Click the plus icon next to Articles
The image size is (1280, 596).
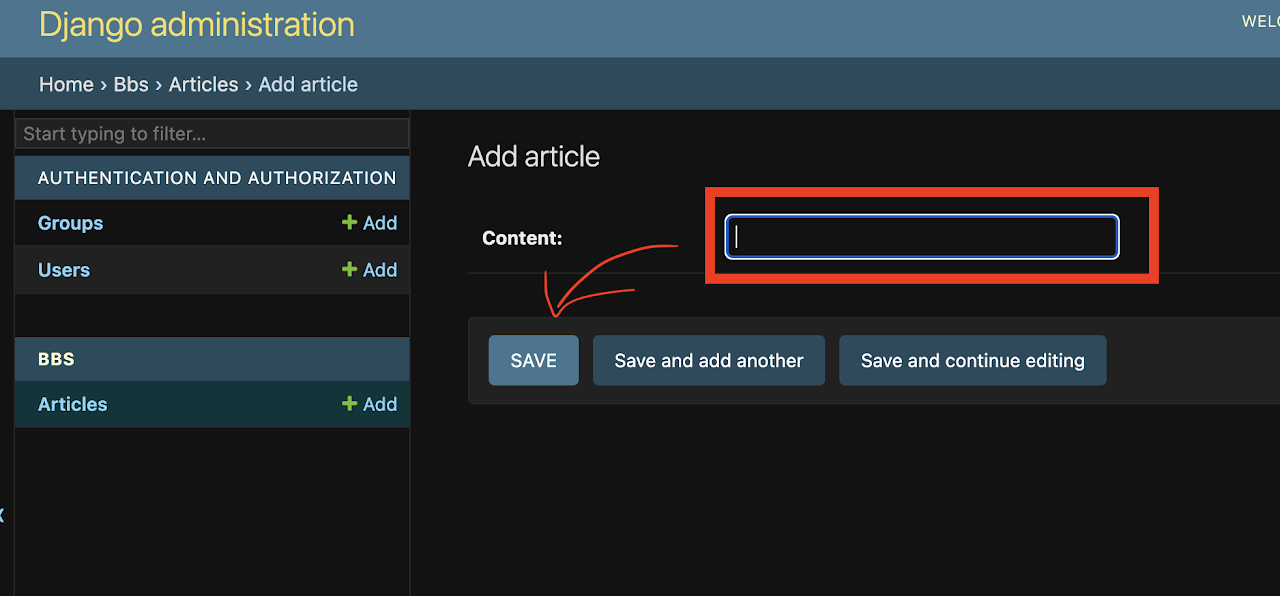349,403
